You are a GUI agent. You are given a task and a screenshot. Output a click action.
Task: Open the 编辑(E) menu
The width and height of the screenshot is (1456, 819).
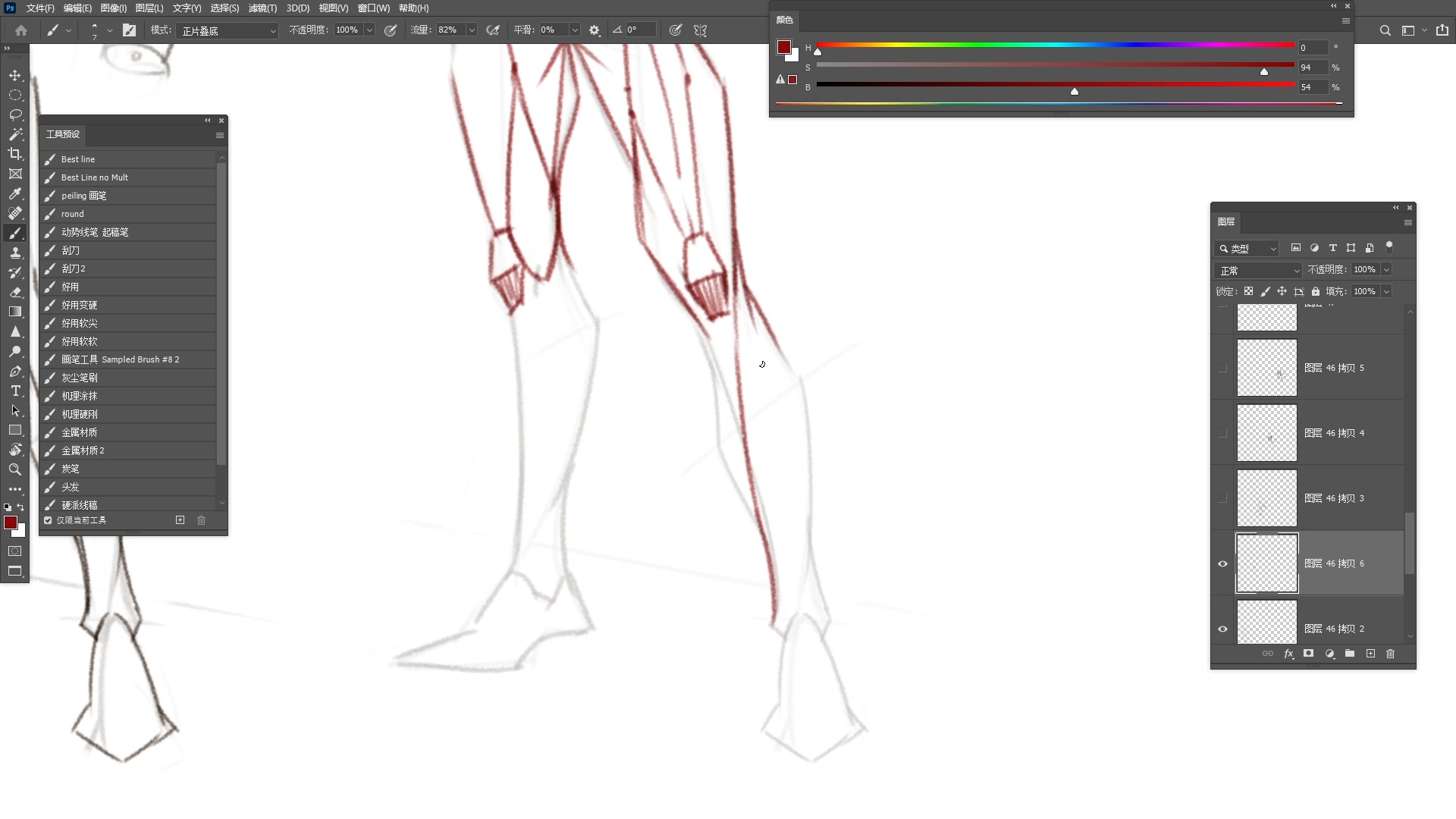77,8
